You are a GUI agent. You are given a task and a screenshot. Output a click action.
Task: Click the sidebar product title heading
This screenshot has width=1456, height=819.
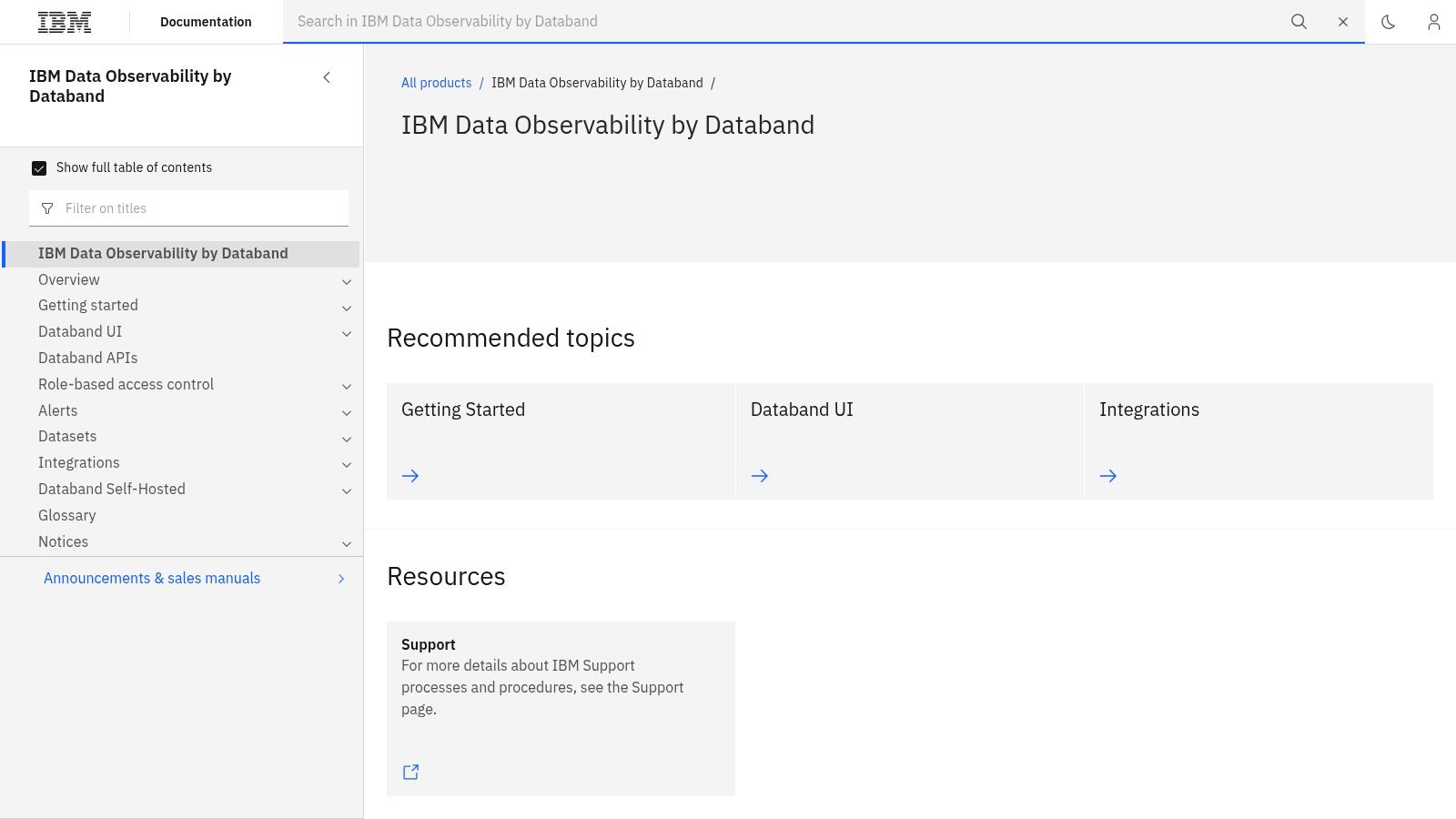pos(130,86)
